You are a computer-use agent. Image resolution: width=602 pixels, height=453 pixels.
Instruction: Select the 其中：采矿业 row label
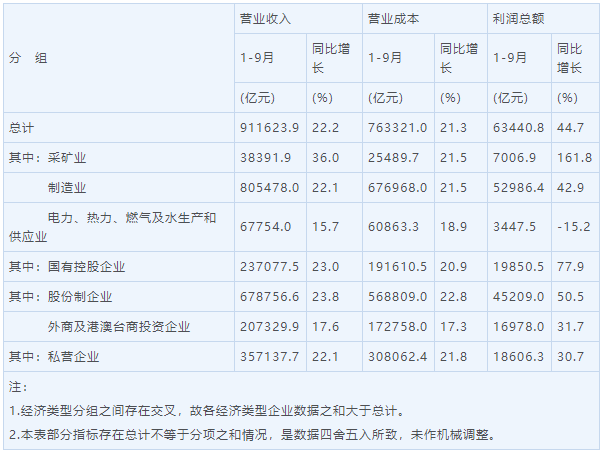tap(48, 157)
